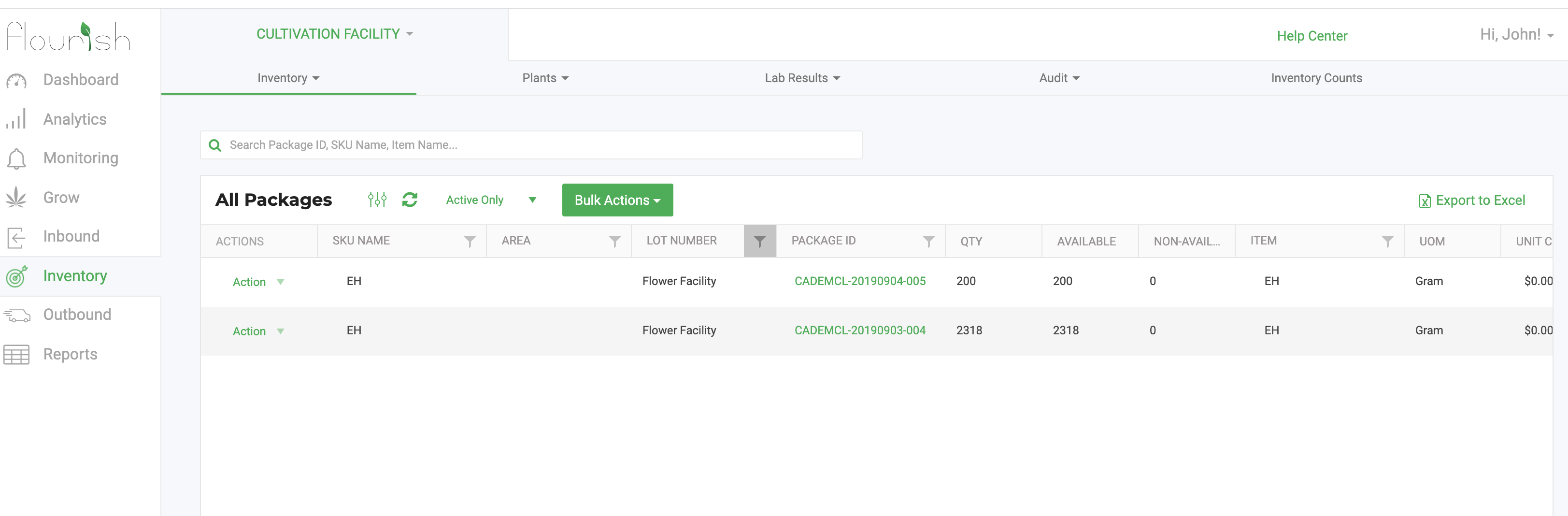Click the UOM column header

pos(1432,242)
